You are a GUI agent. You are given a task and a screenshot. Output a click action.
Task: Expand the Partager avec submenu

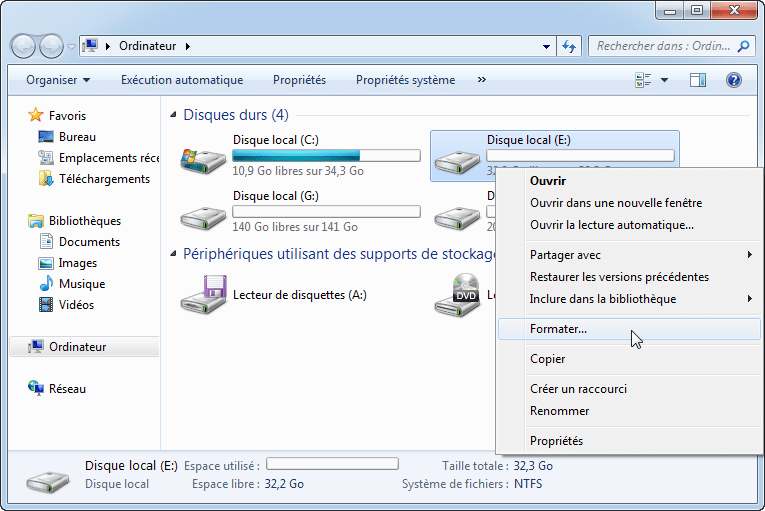point(629,255)
